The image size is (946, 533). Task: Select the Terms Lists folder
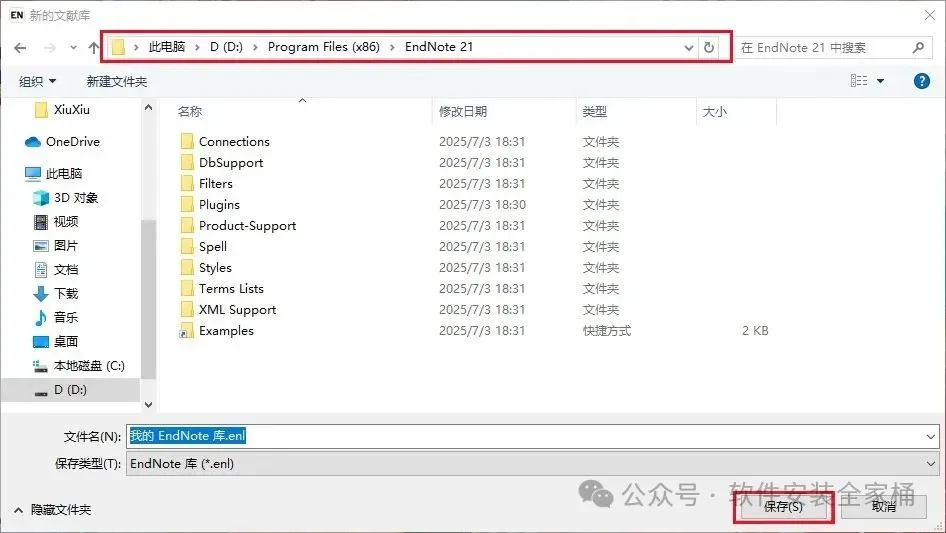tap(231, 289)
